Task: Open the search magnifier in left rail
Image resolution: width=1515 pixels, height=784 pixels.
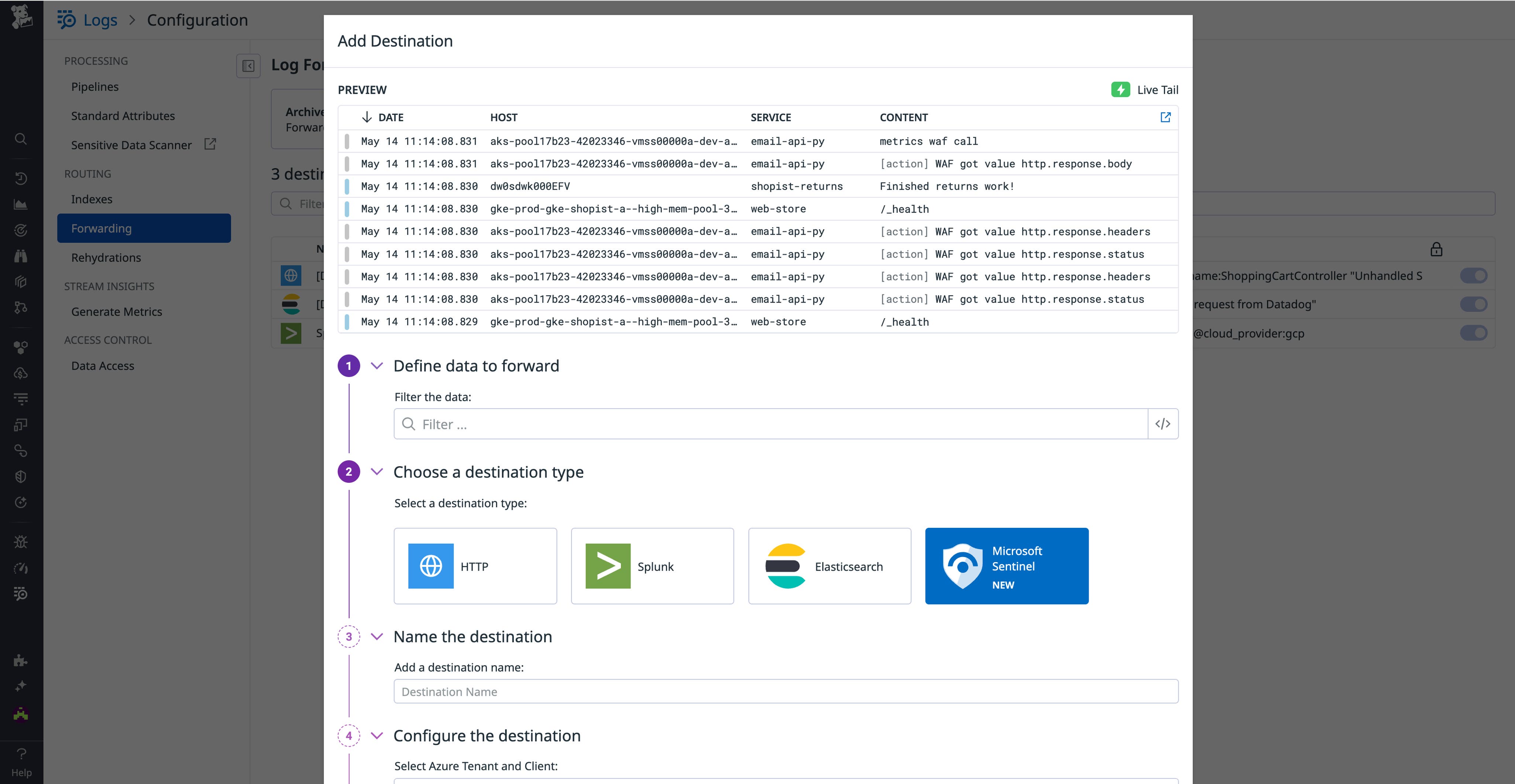Action: [x=21, y=139]
